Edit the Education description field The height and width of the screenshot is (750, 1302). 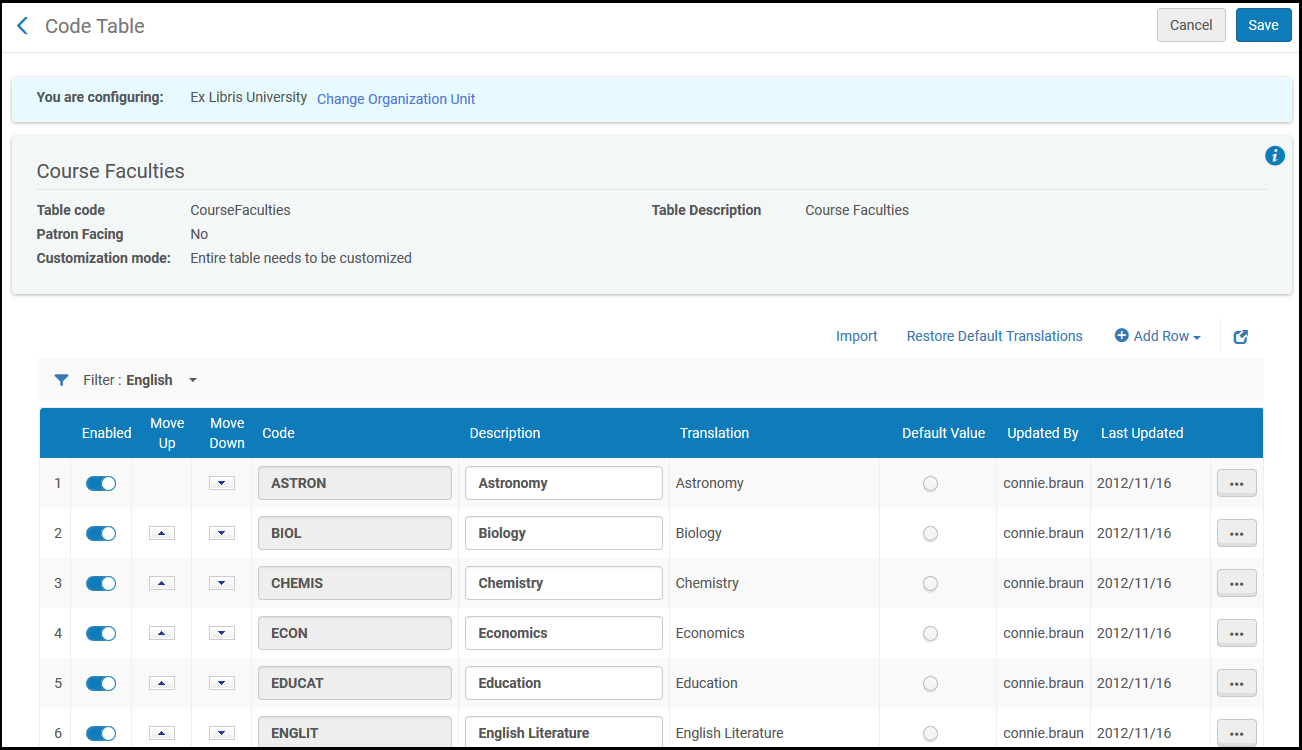tap(564, 683)
